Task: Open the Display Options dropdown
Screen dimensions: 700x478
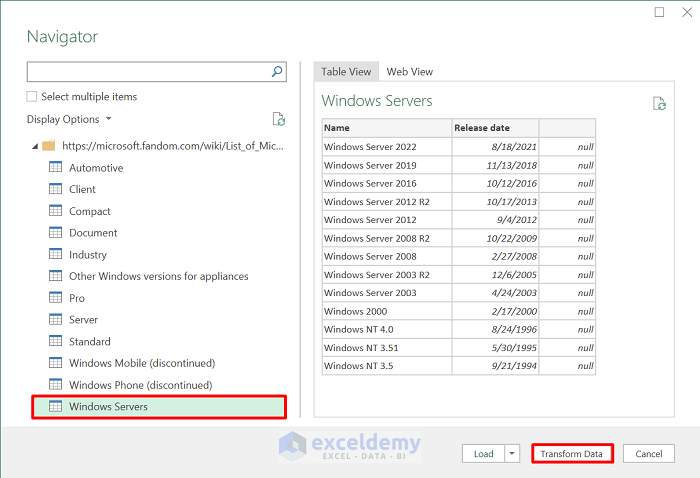Action: click(69, 119)
